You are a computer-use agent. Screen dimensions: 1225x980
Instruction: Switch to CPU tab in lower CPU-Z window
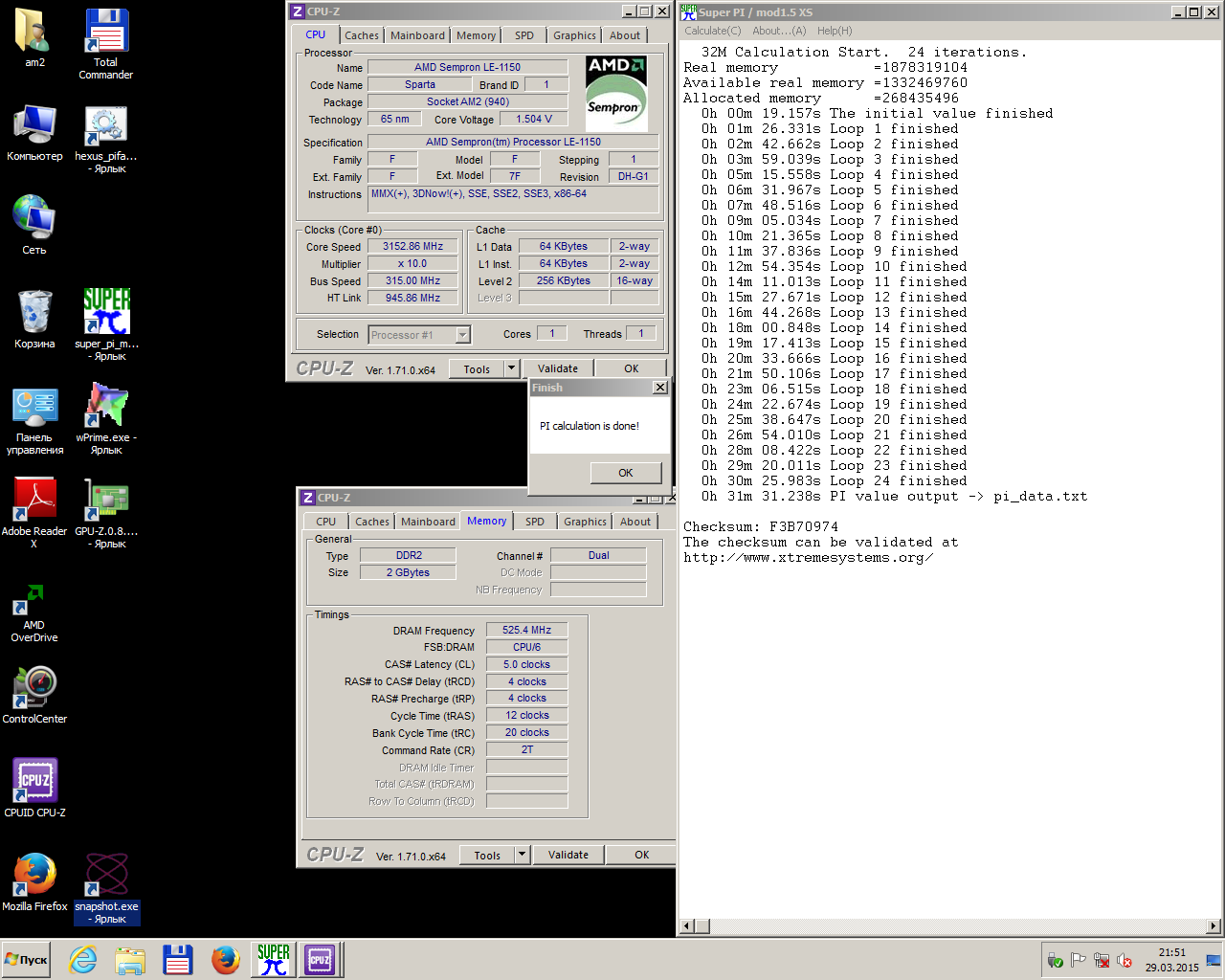pos(326,522)
